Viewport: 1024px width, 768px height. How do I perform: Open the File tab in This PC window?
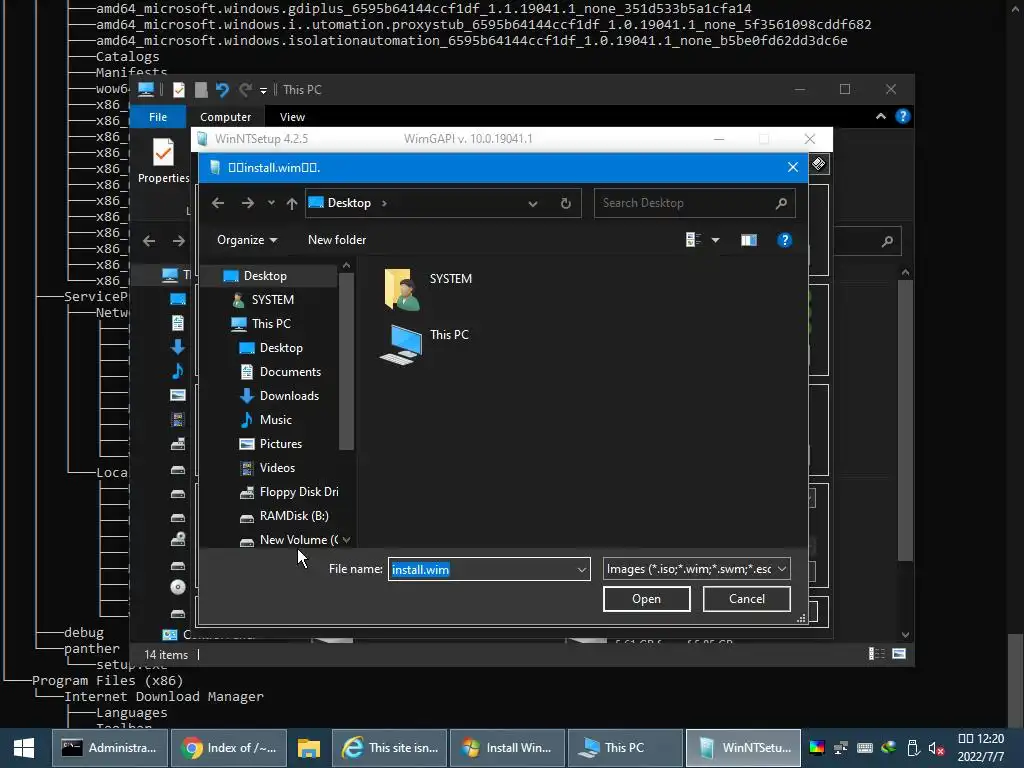tap(158, 117)
